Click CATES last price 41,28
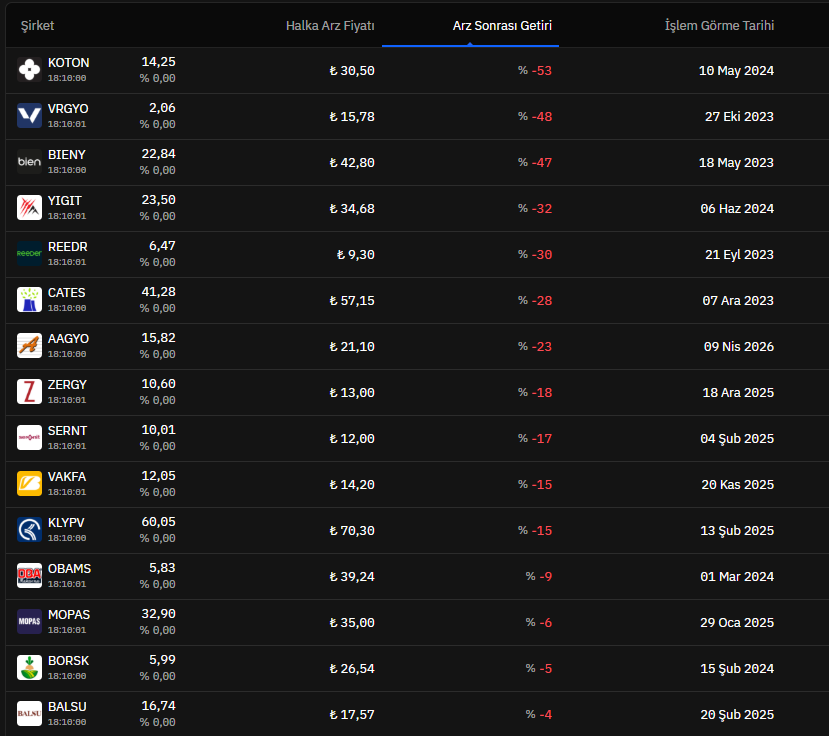Viewport: 829px width, 736px height. coord(159,292)
